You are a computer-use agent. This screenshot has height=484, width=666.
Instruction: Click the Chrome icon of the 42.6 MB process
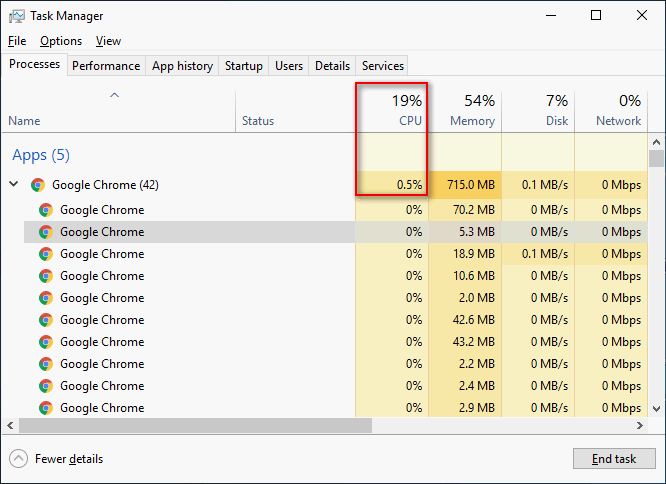click(46, 320)
